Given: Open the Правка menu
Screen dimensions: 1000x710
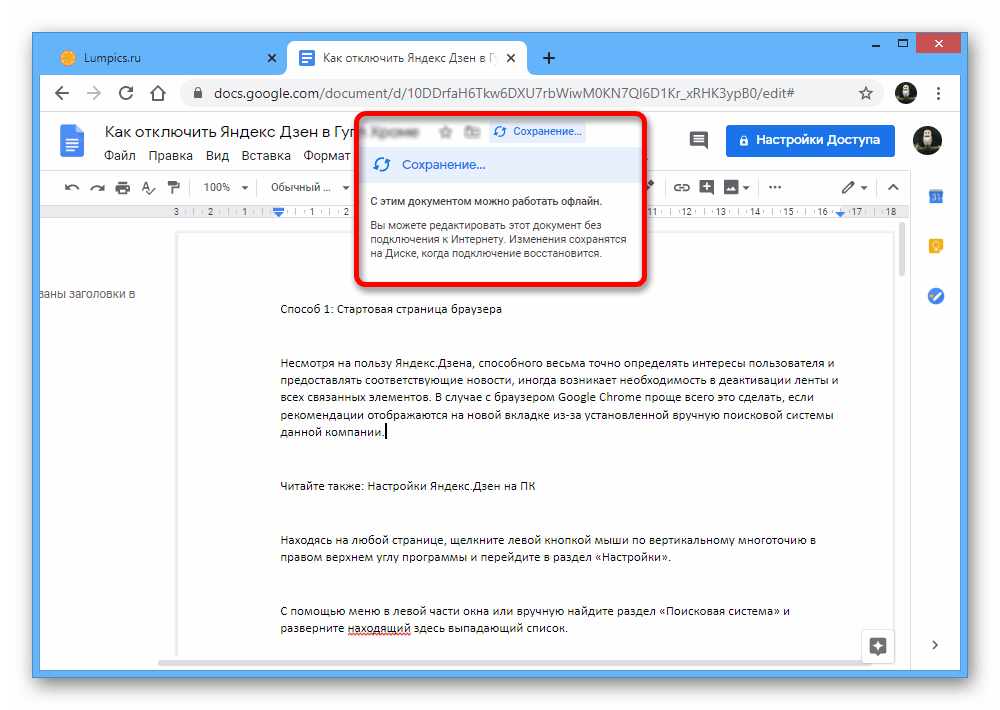Looking at the screenshot, I should (170, 156).
